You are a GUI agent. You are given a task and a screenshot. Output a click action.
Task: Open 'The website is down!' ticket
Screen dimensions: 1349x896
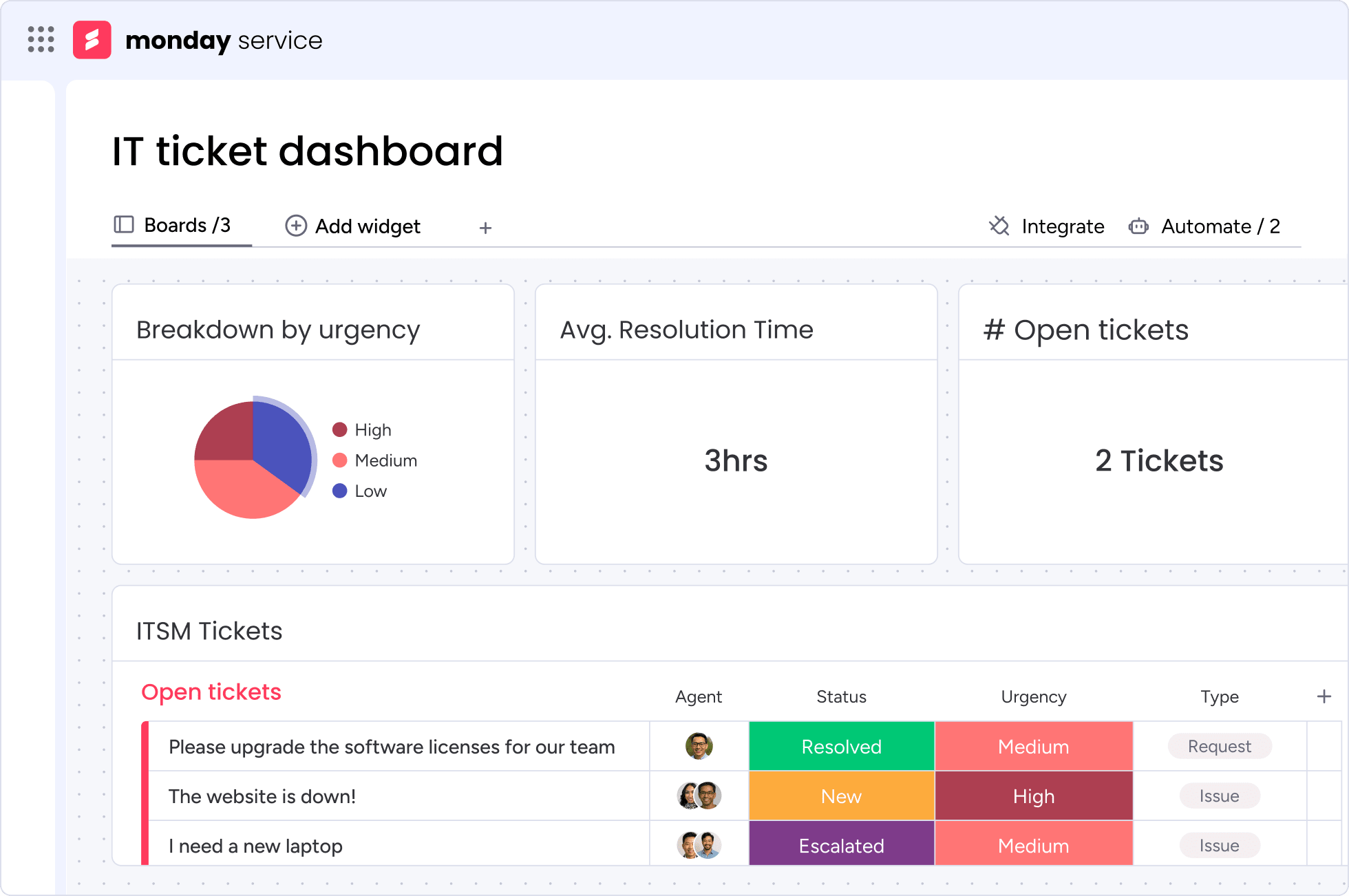[262, 796]
